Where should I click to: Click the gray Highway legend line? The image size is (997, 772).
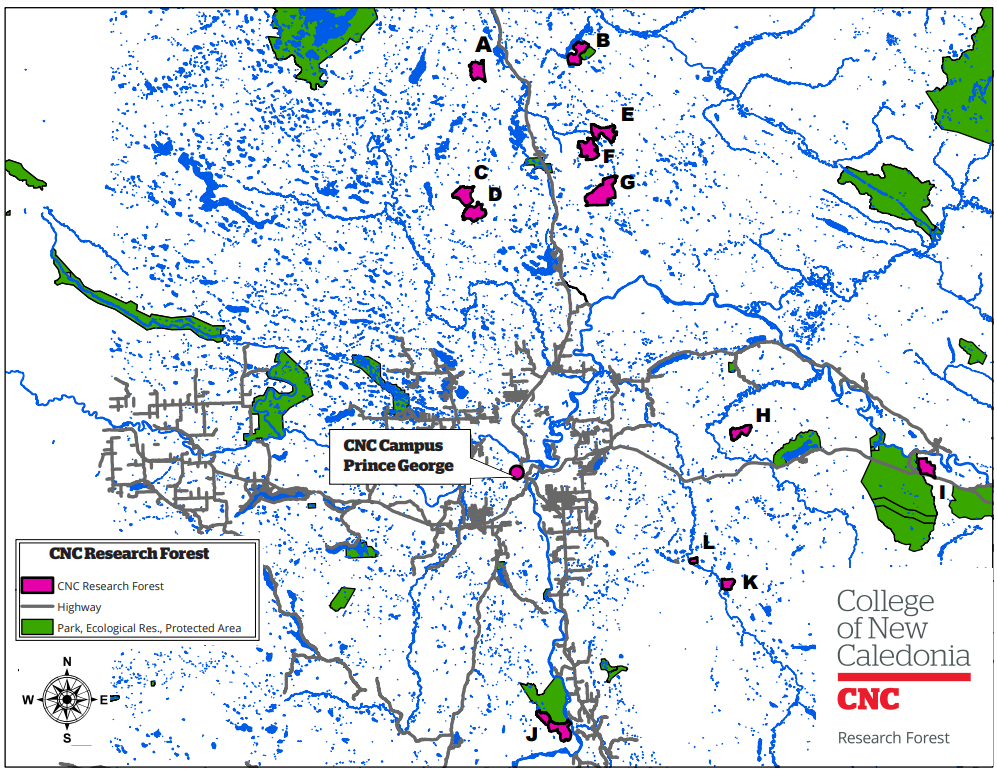(x=36, y=607)
